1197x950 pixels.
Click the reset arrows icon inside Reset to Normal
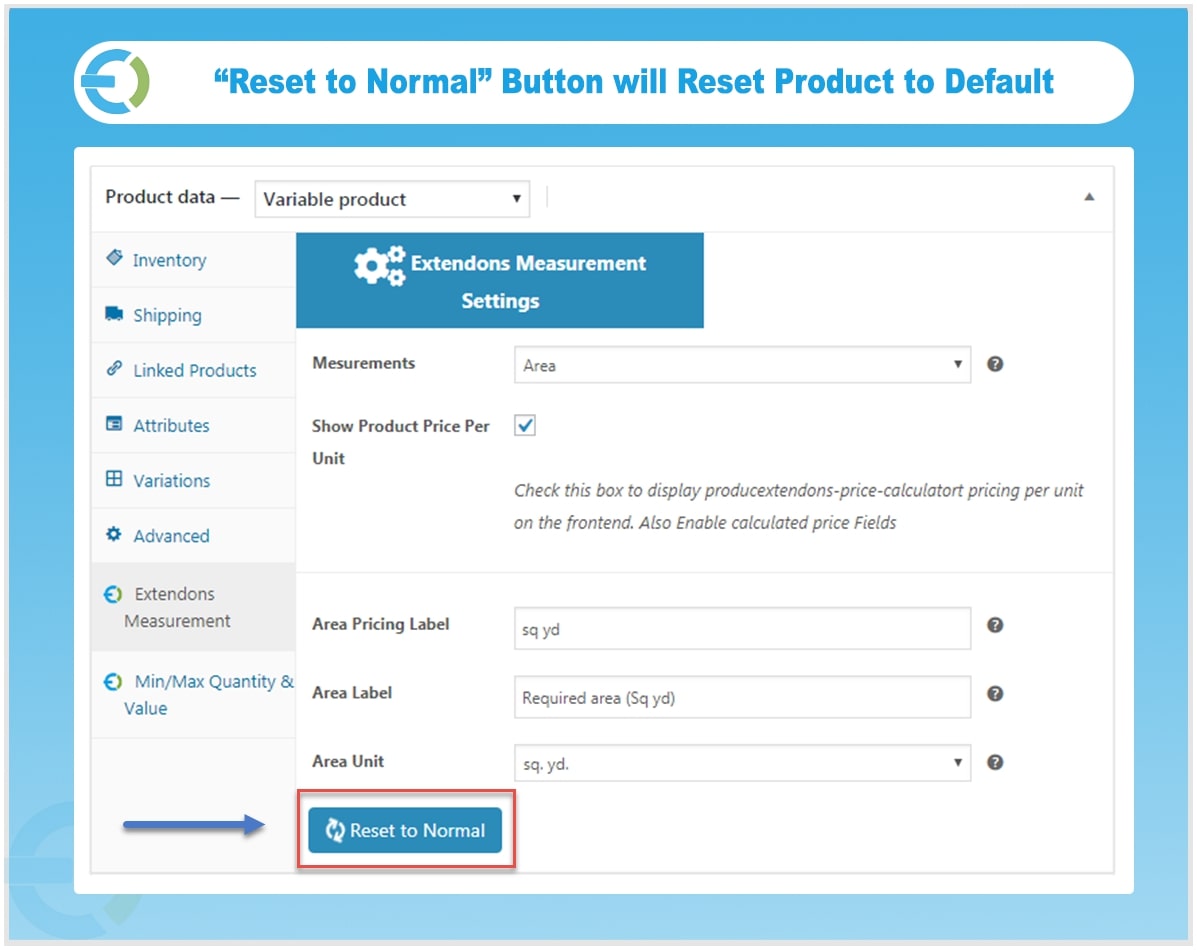338,830
